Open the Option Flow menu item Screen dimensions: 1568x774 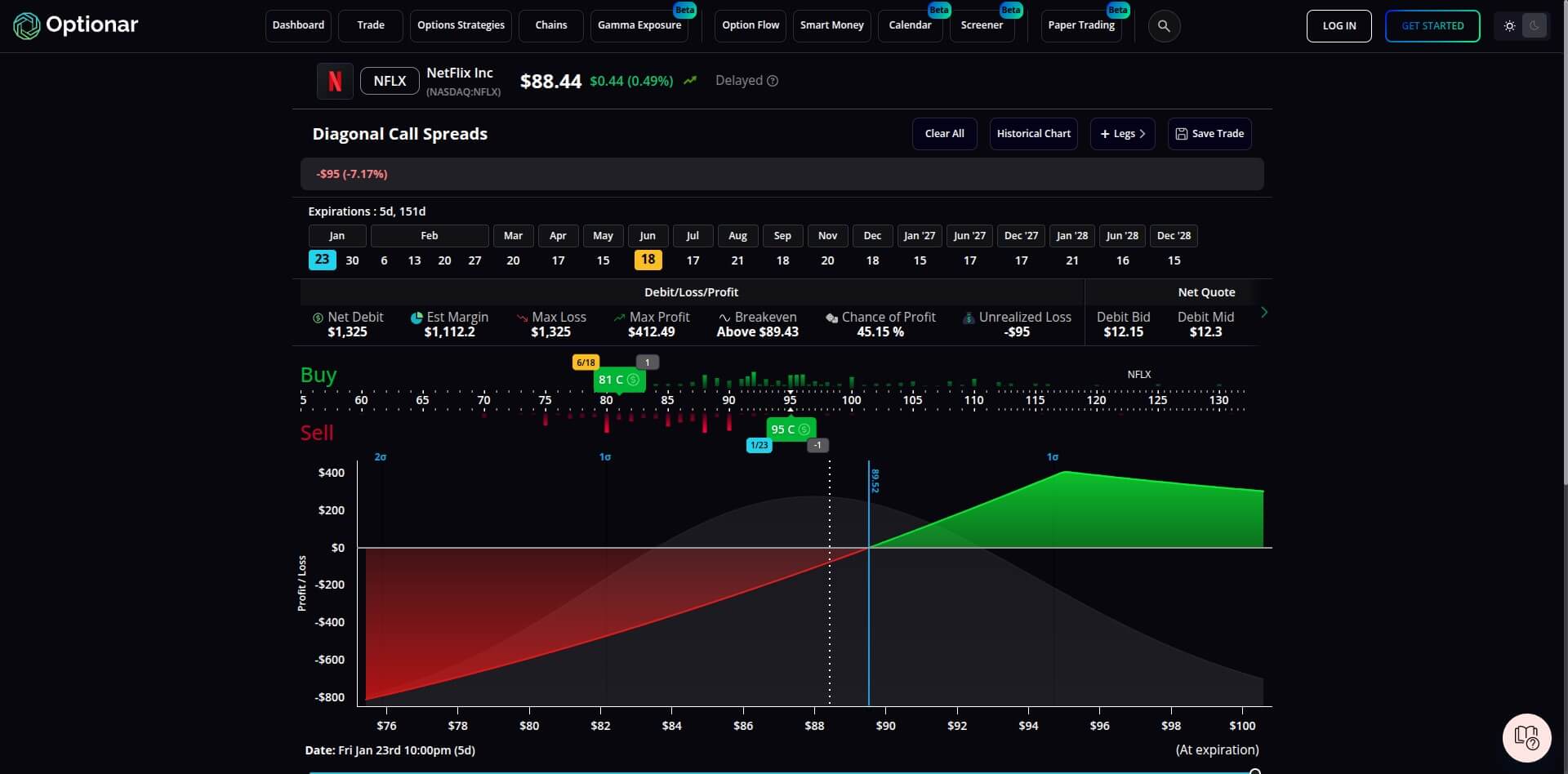[x=750, y=25]
